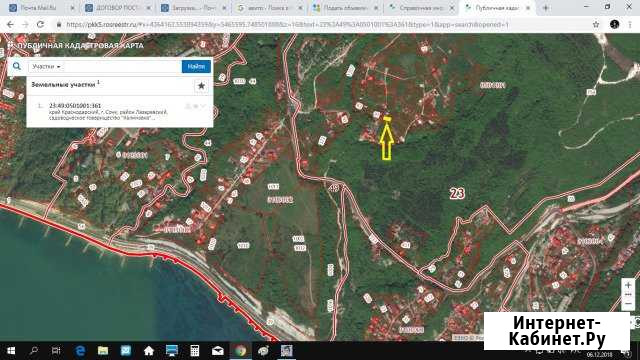Click the Windows Start button

click(x=11, y=351)
